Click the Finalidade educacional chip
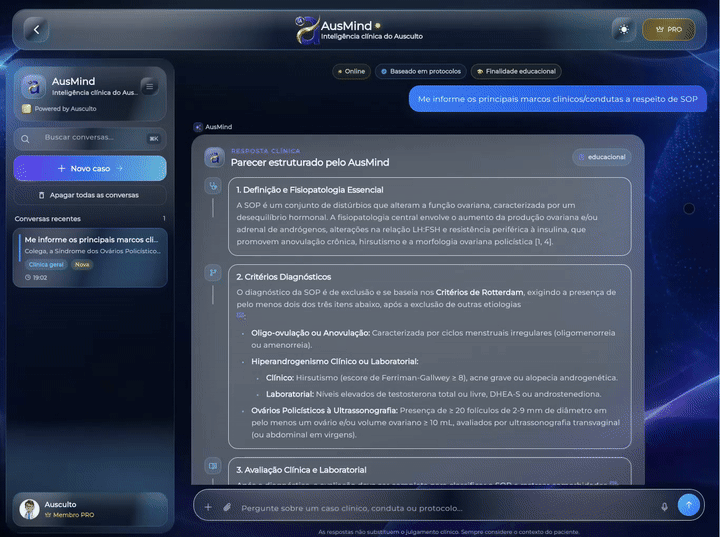The image size is (720, 537). (516, 72)
